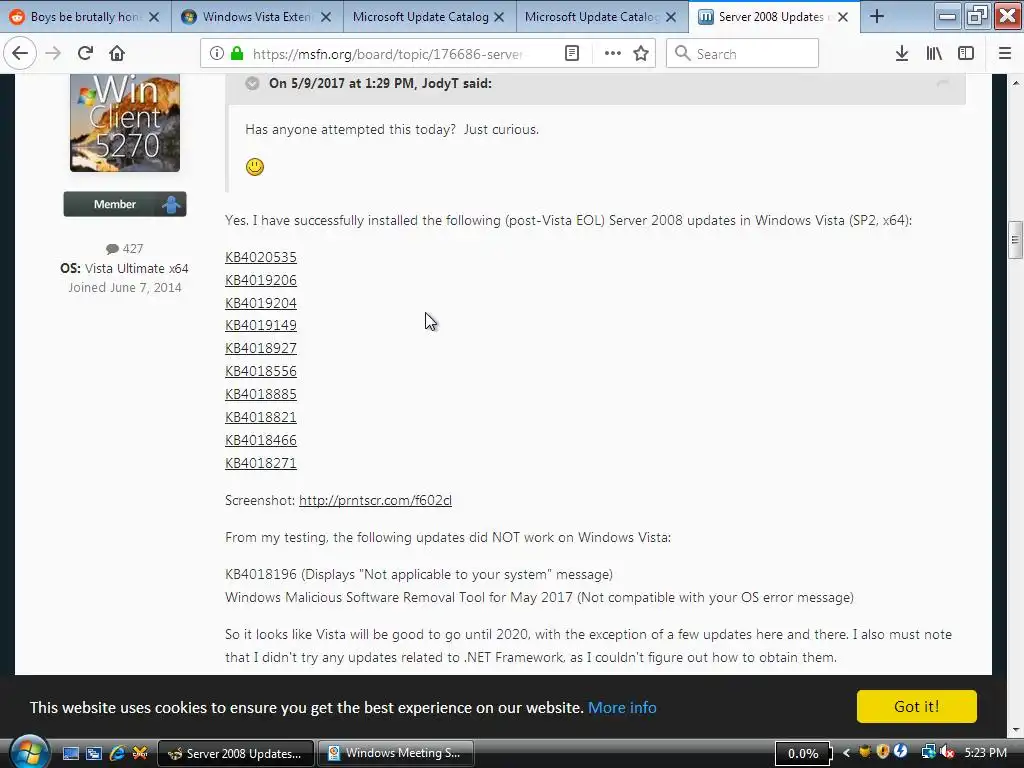Expand the JodyT quote chevron icon
1024x768 pixels.
(252, 84)
